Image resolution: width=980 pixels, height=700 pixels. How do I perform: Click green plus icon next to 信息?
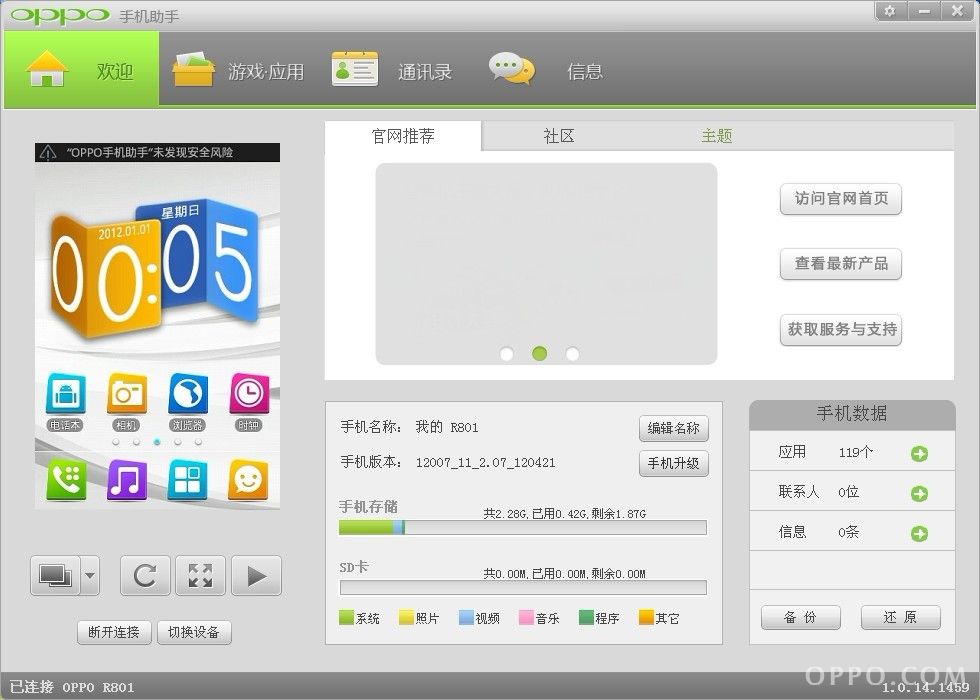[x=919, y=534]
